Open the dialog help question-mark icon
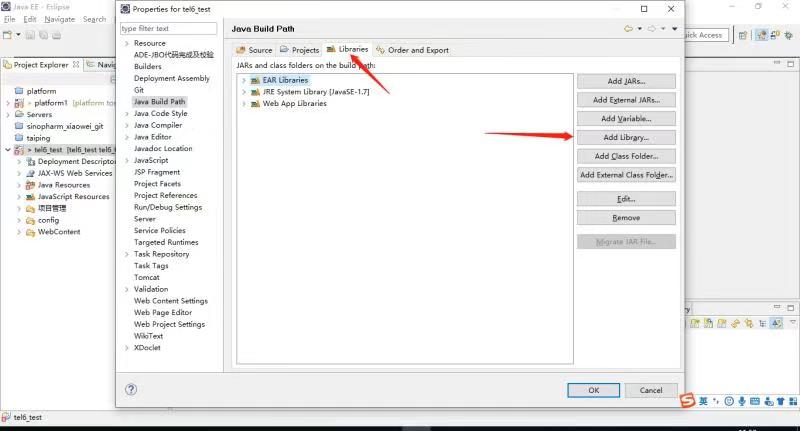Viewport: 800px width, 431px height. pyautogui.click(x=131, y=390)
